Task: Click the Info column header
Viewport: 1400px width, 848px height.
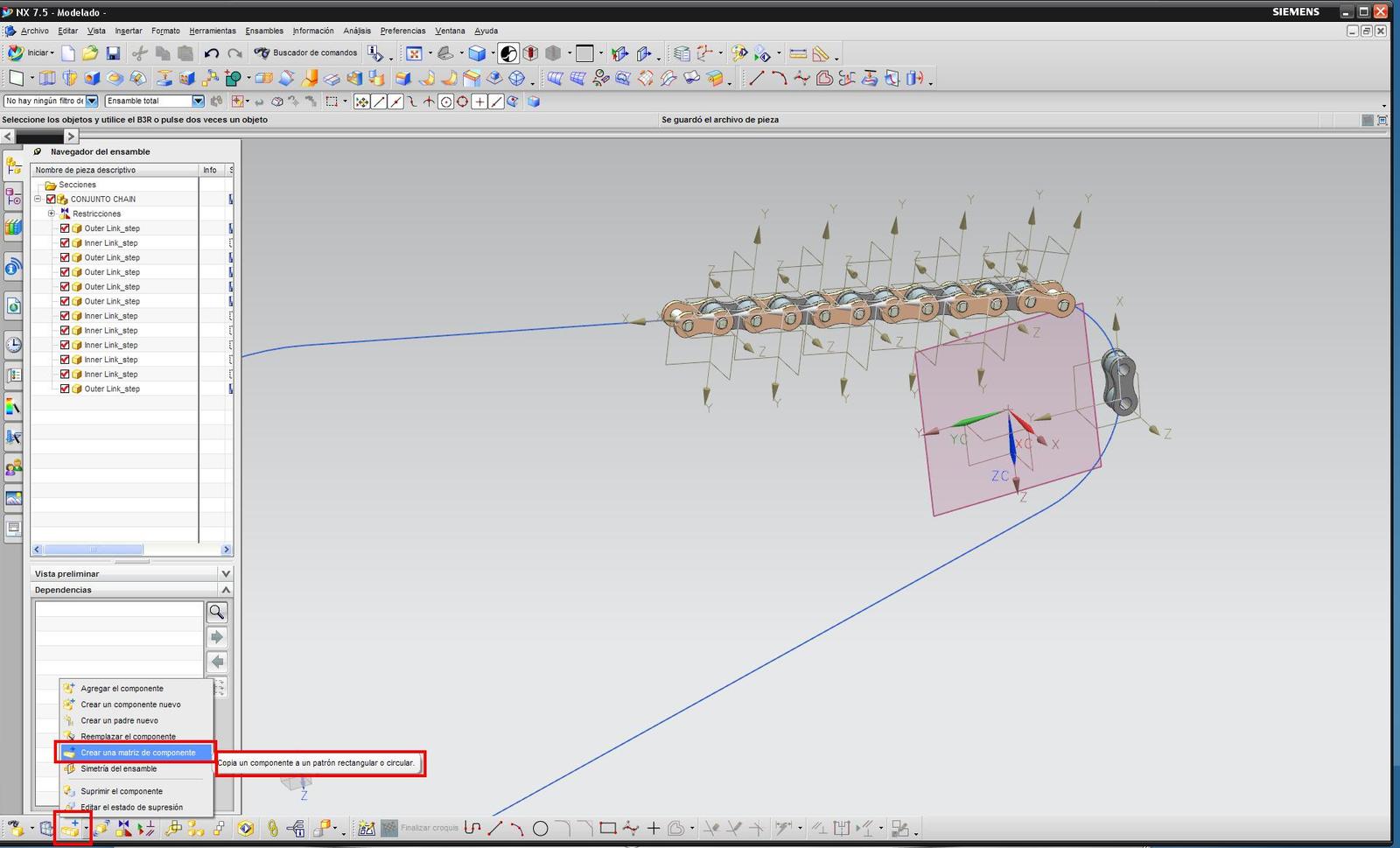Action: point(211,170)
